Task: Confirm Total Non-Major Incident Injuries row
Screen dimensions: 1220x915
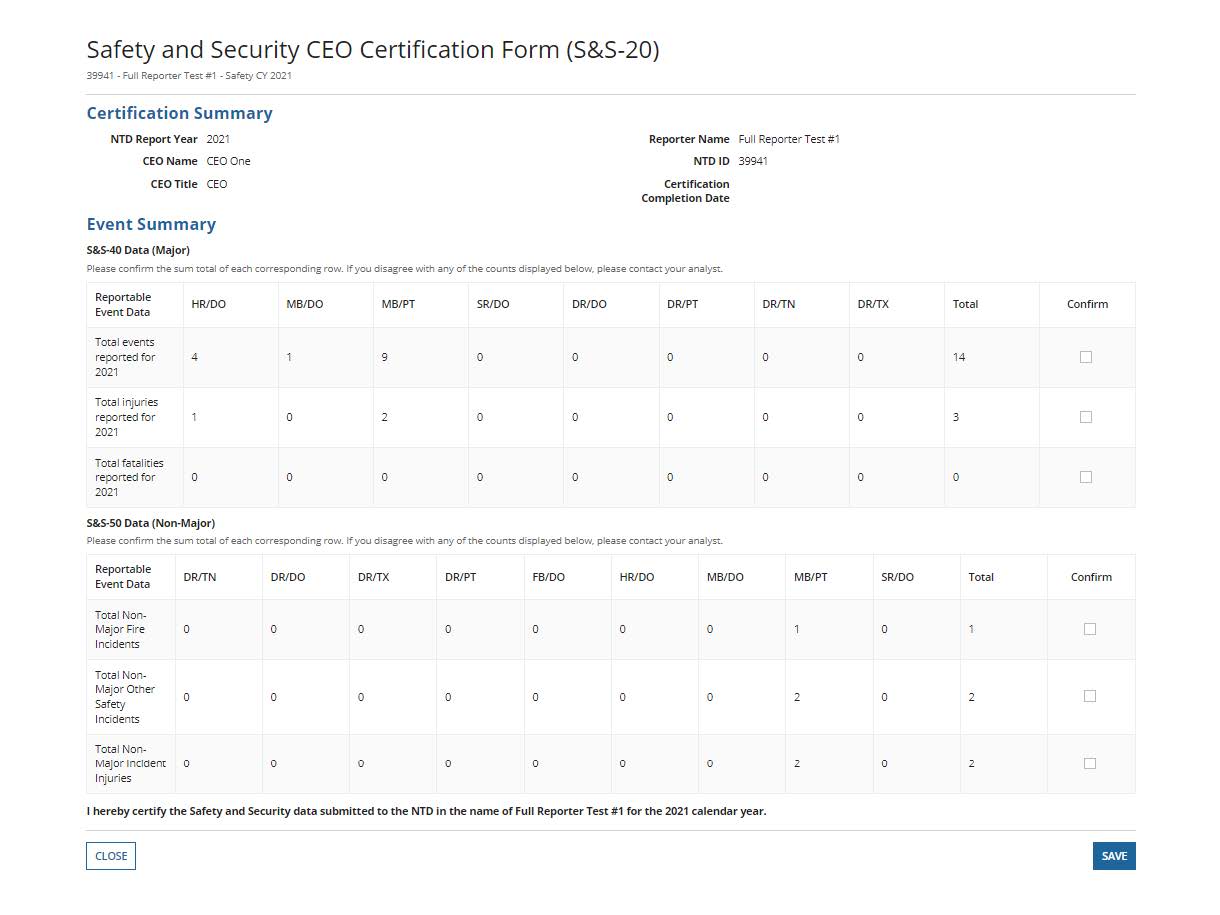Action: pos(1090,762)
